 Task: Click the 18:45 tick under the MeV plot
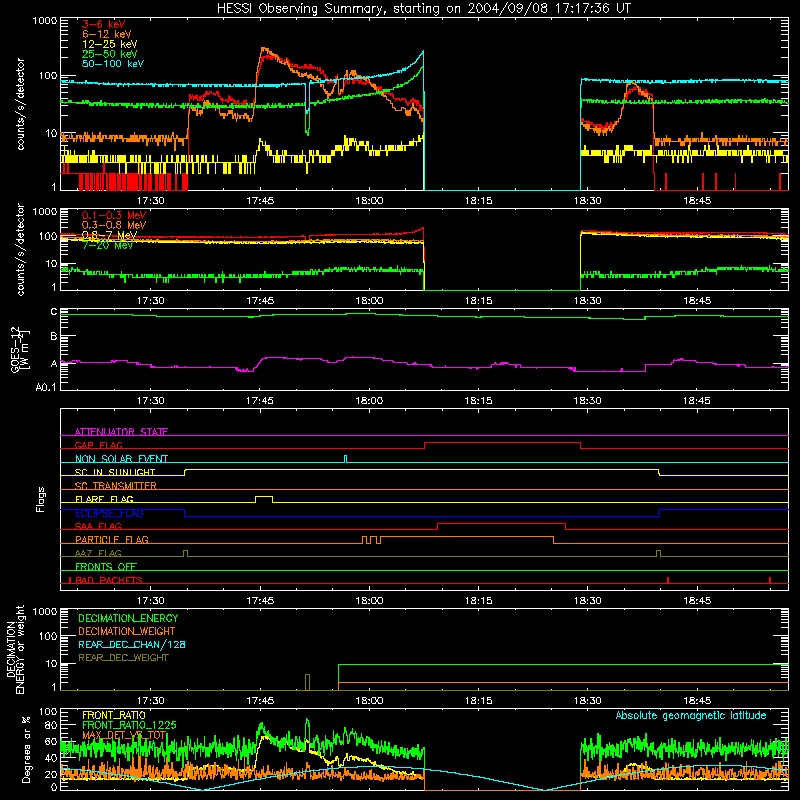[697, 301]
